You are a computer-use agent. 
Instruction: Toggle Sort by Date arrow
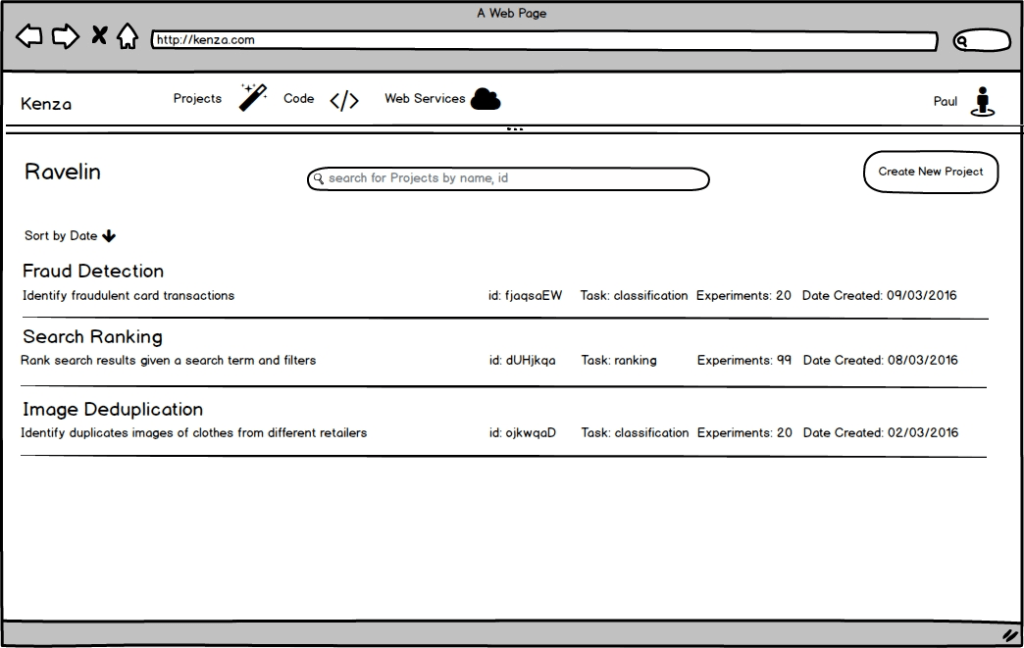click(109, 236)
